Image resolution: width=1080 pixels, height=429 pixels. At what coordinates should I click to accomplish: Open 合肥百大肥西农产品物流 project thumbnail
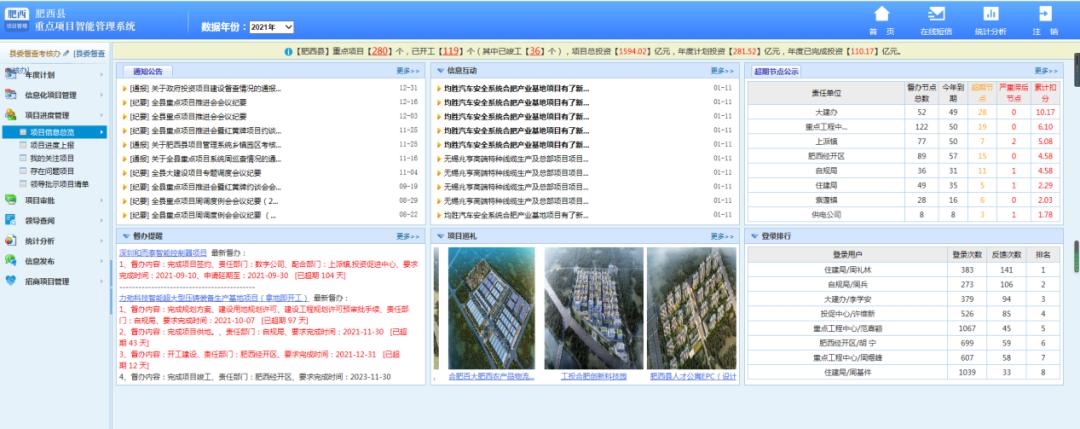click(485, 309)
